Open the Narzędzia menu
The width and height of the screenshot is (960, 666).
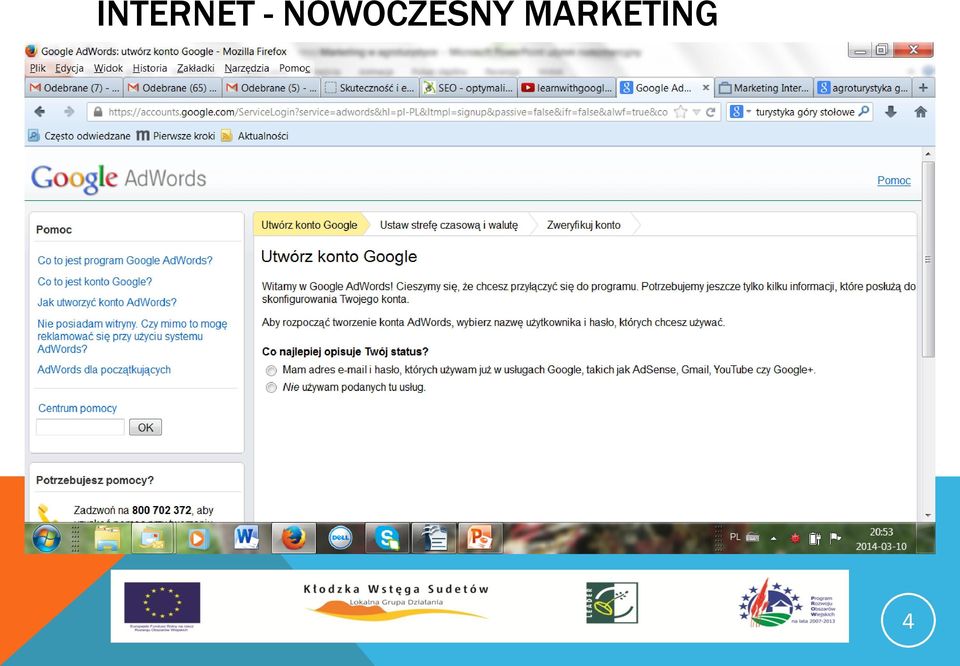pyautogui.click(x=247, y=68)
